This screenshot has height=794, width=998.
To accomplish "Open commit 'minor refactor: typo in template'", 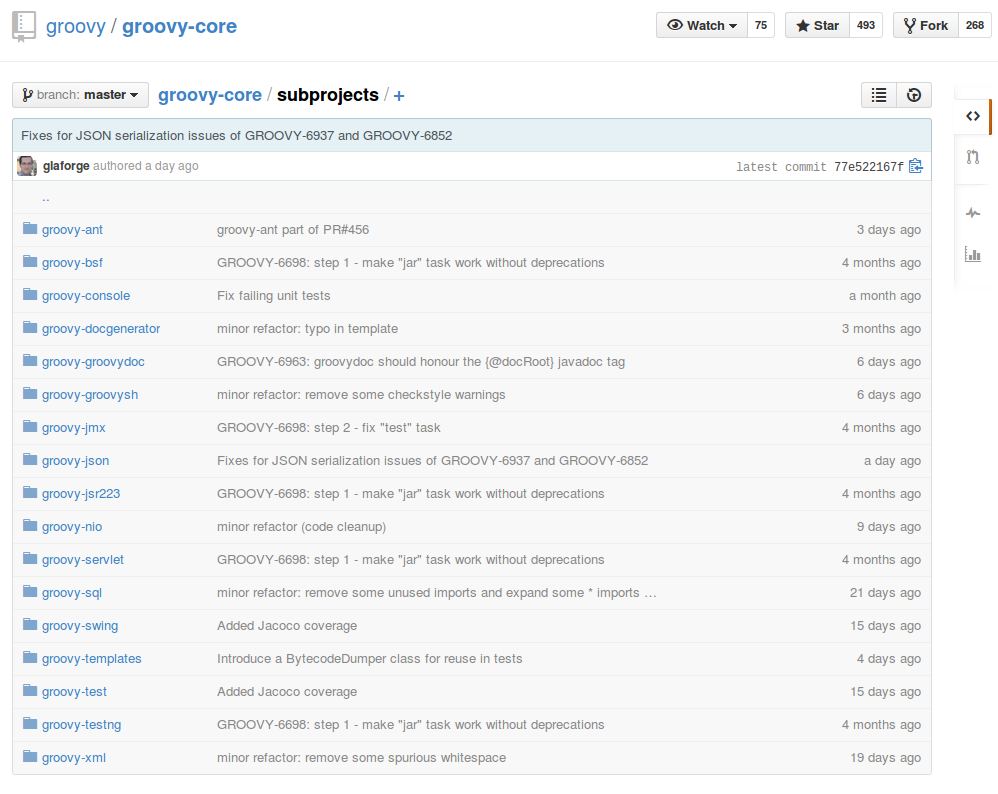I will pyautogui.click(x=307, y=329).
